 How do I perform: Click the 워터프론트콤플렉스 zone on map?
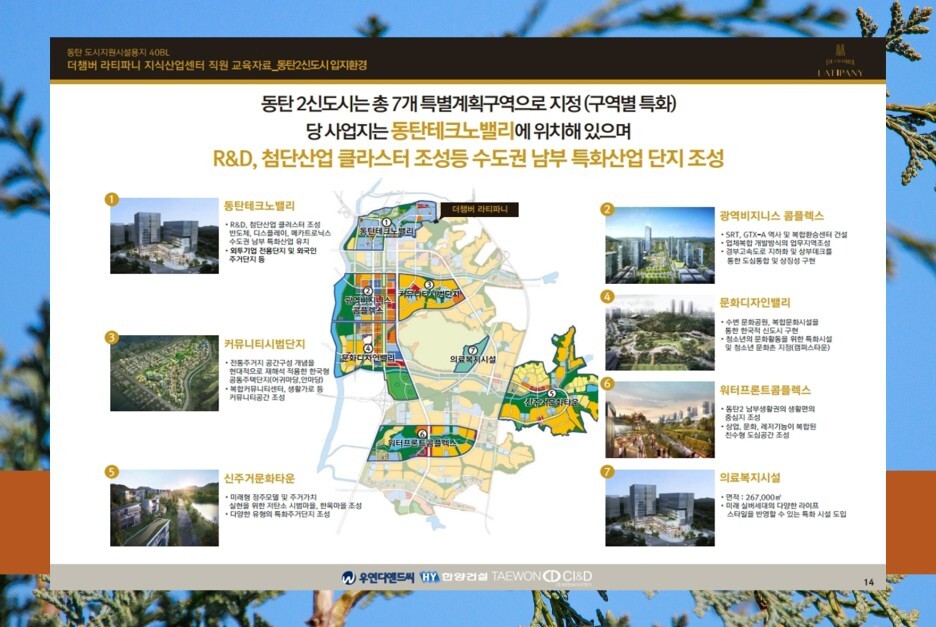click(x=423, y=442)
